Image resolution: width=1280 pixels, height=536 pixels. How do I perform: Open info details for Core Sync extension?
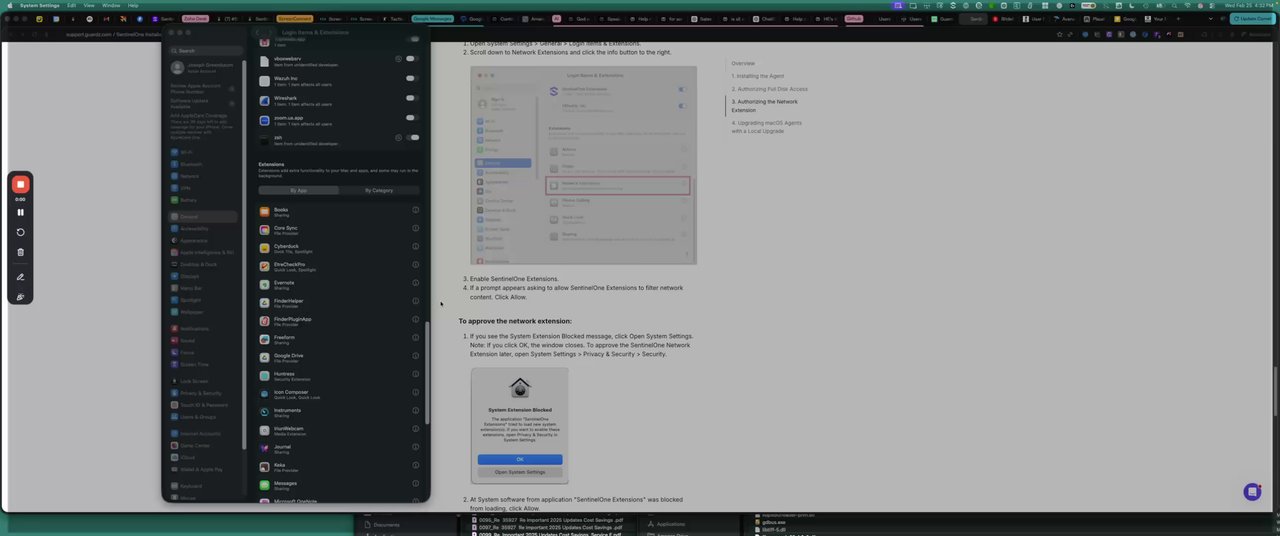tap(416, 228)
